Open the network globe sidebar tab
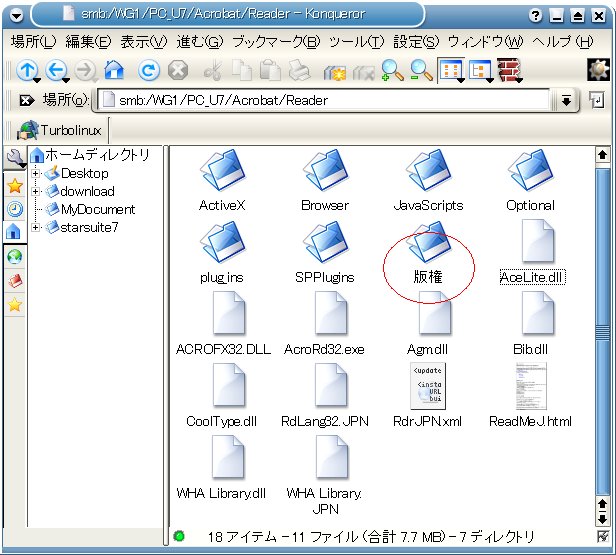The height and width of the screenshot is (555, 616). (15, 257)
